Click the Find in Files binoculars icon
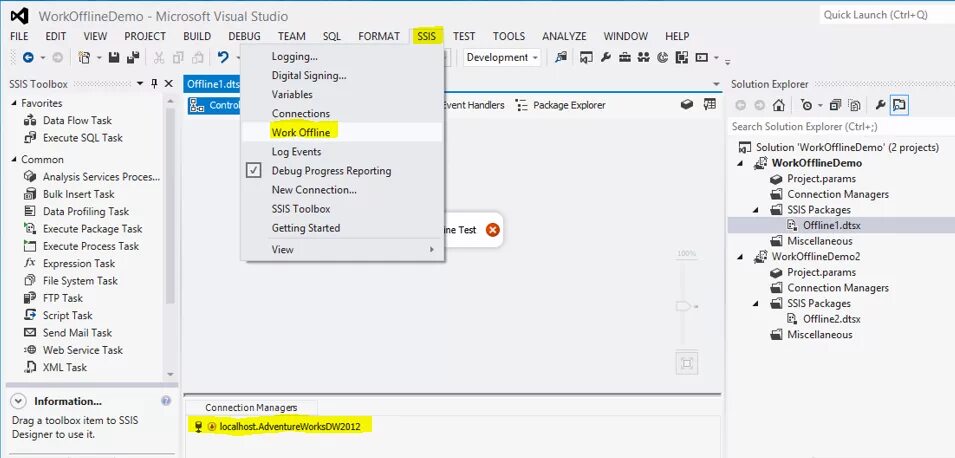The width and height of the screenshot is (955, 458). 561,57
